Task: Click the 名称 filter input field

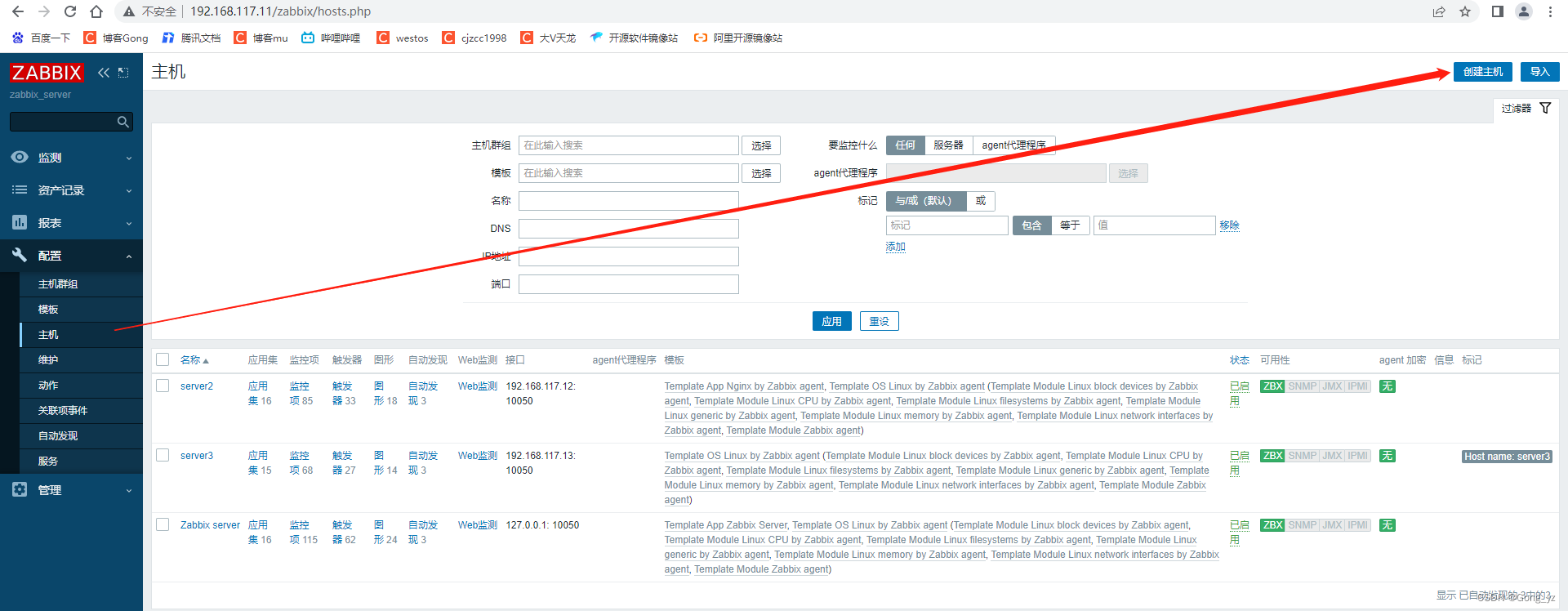Action: 628,201
